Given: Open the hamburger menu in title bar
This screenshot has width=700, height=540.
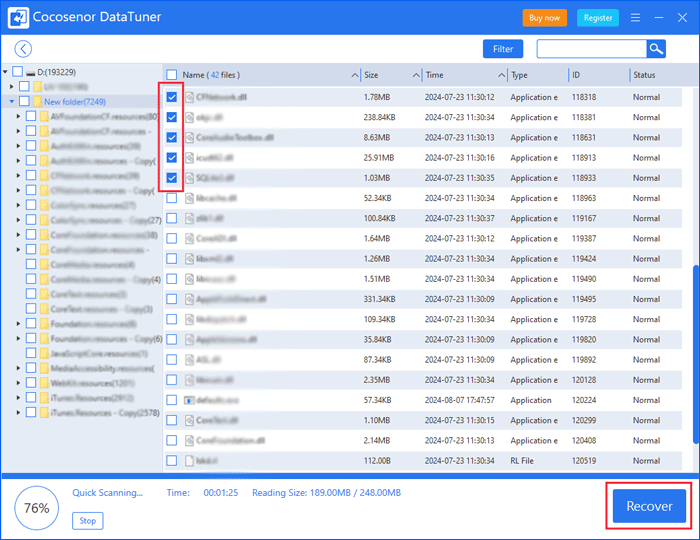Looking at the screenshot, I should 635,17.
